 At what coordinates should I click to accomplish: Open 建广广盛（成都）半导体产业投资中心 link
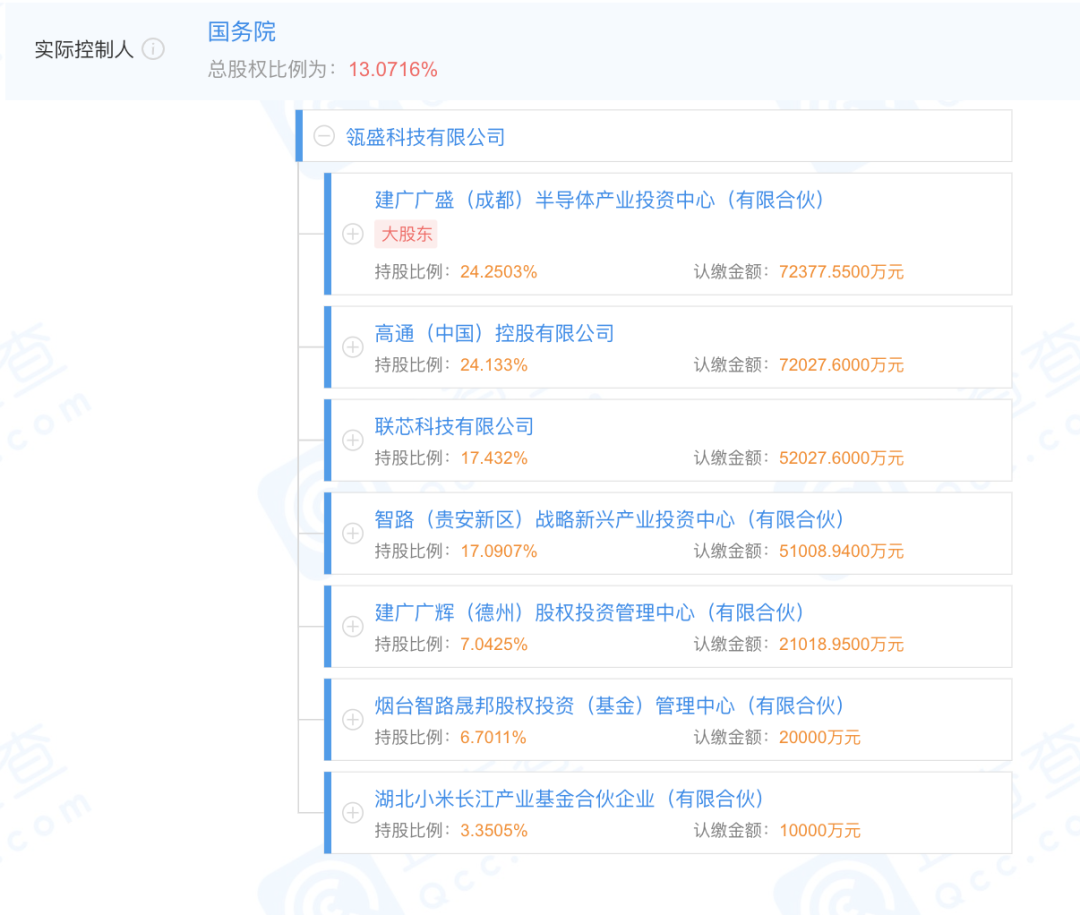click(x=599, y=200)
